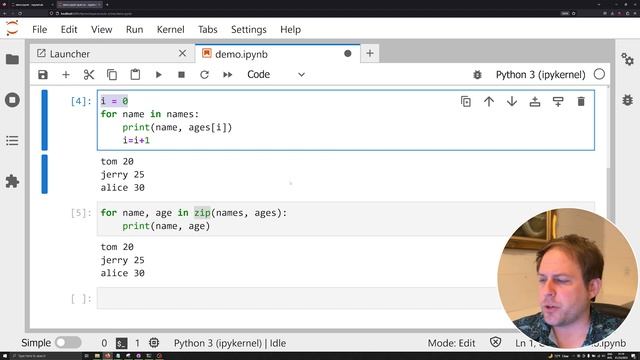
Task: Click the JupyterLab logo
Action: 12,29
